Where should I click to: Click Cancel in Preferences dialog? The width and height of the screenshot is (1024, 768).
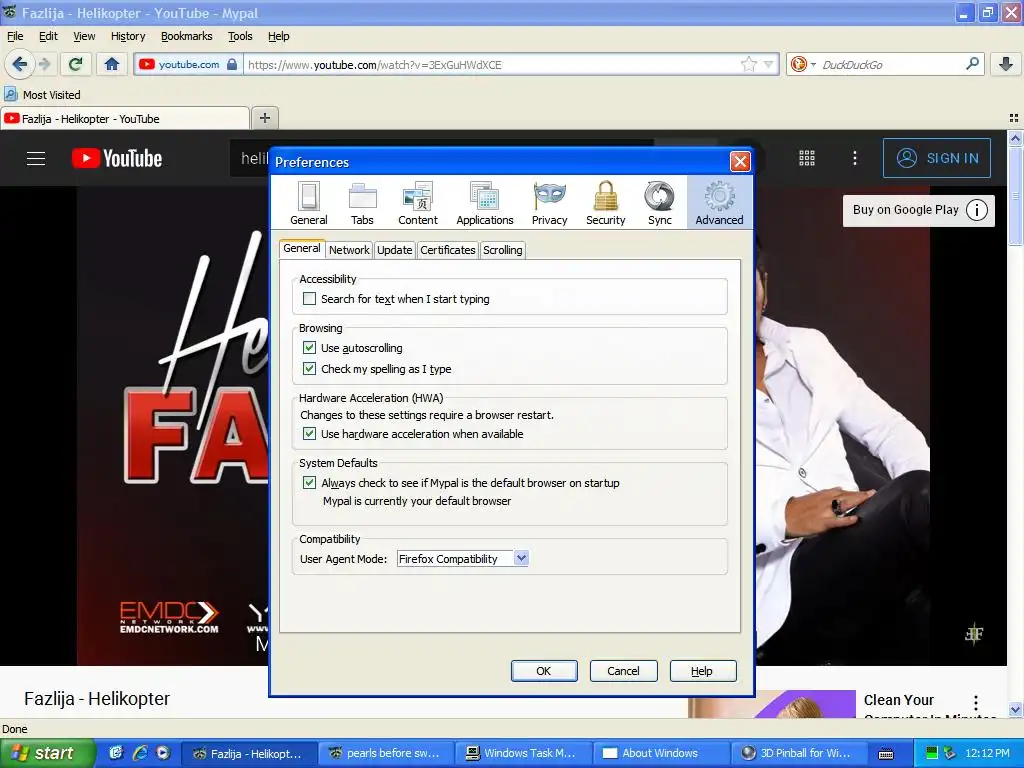[623, 671]
